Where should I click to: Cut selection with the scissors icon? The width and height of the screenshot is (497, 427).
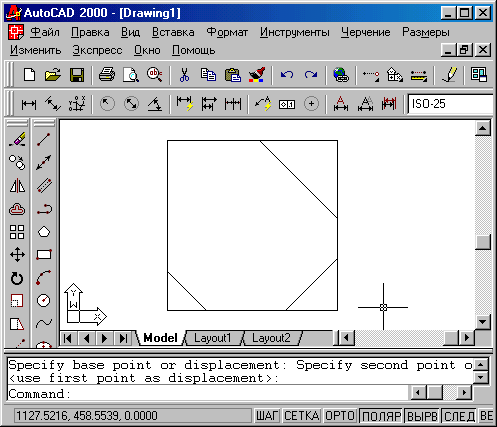(184, 75)
